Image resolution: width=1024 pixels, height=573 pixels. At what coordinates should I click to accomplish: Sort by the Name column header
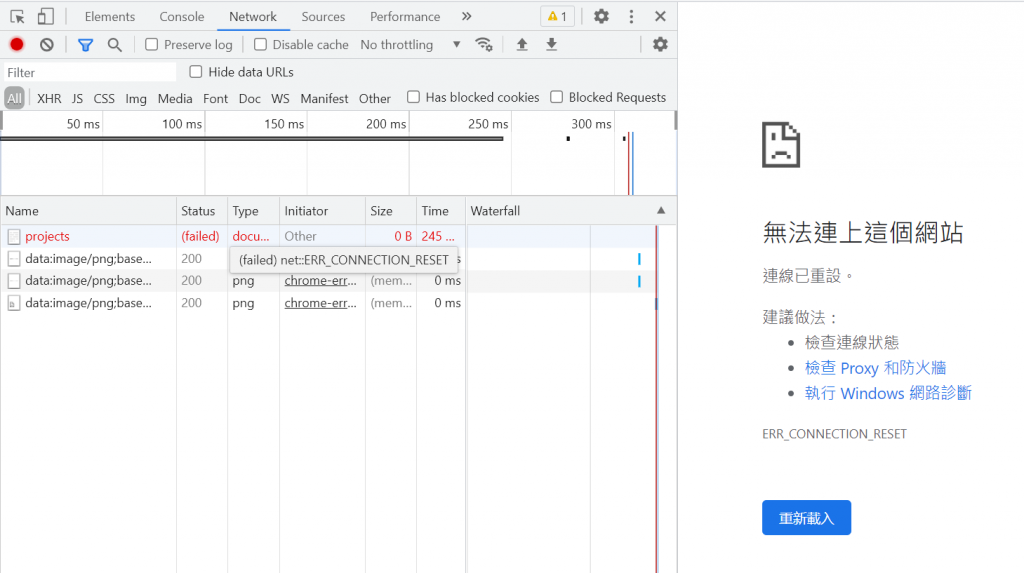(88, 211)
